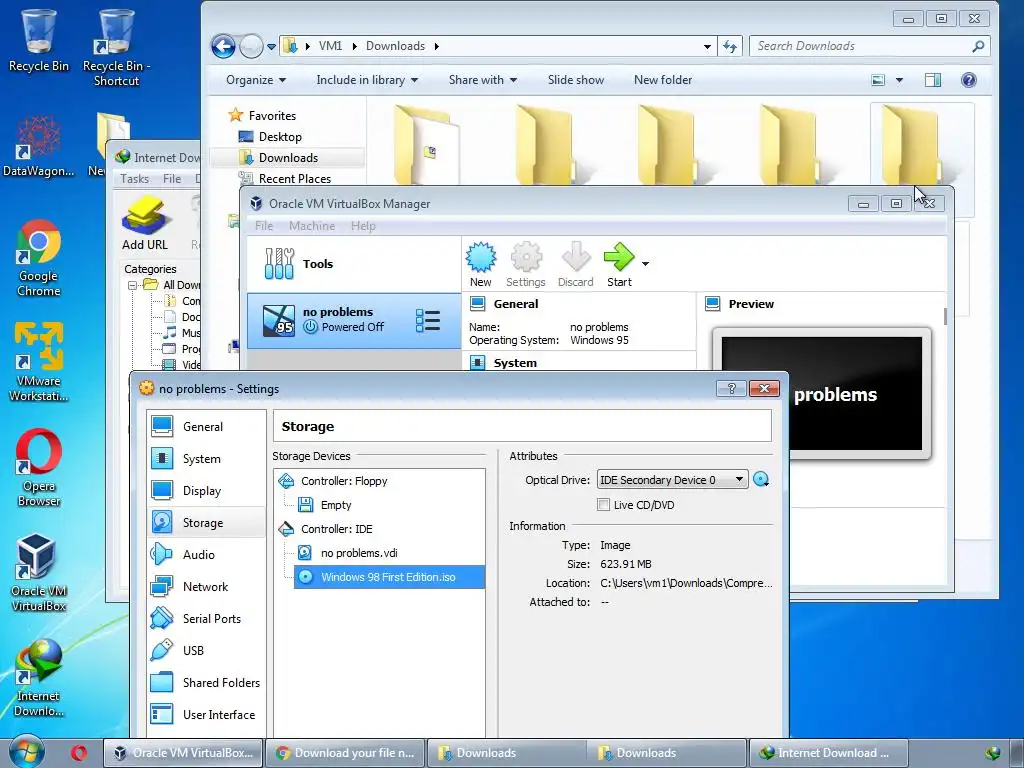1024x768 pixels.
Task: Open the no problems VM list menu icon
Action: click(x=428, y=321)
